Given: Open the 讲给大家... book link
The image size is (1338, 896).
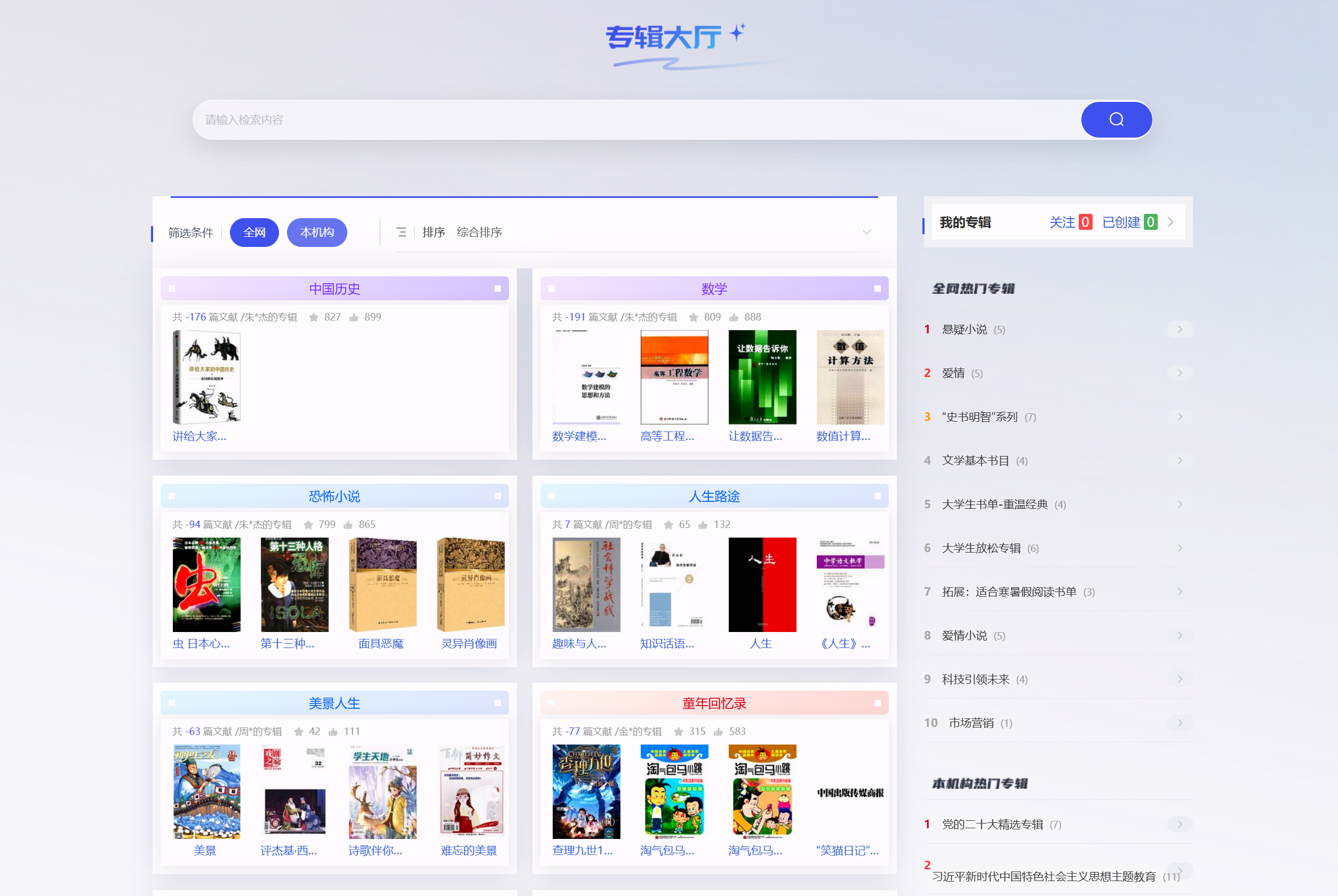Looking at the screenshot, I should point(200,436).
